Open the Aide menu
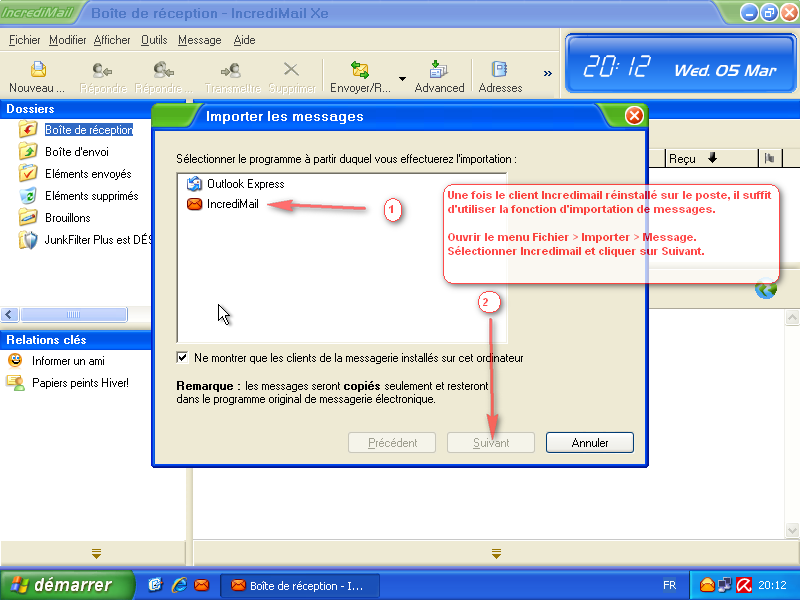Viewport: 800px width, 600px height. click(244, 40)
